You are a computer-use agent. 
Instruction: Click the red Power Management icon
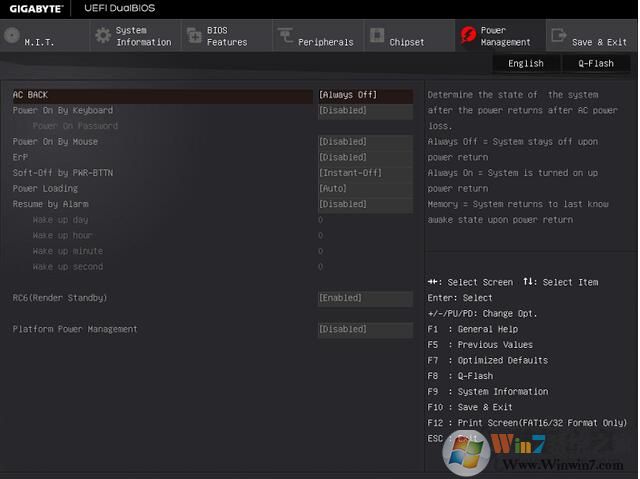(467, 36)
